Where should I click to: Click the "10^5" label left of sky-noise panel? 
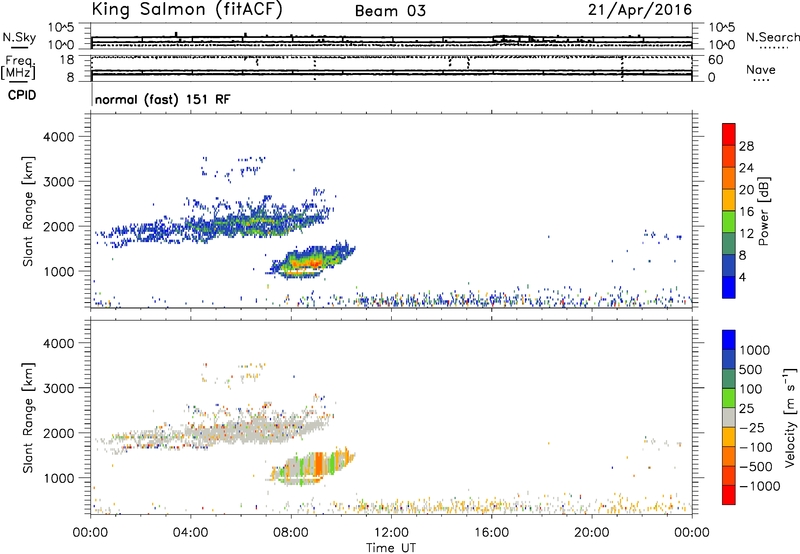click(61, 27)
